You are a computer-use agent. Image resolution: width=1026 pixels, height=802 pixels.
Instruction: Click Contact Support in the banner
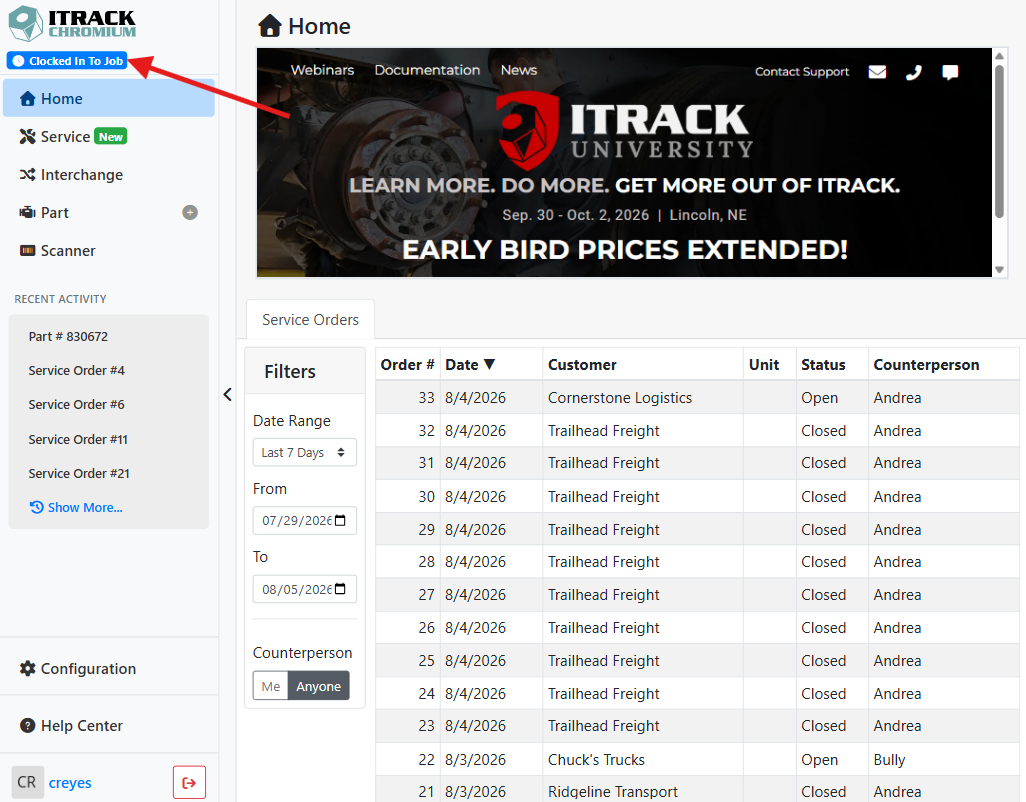pos(802,71)
